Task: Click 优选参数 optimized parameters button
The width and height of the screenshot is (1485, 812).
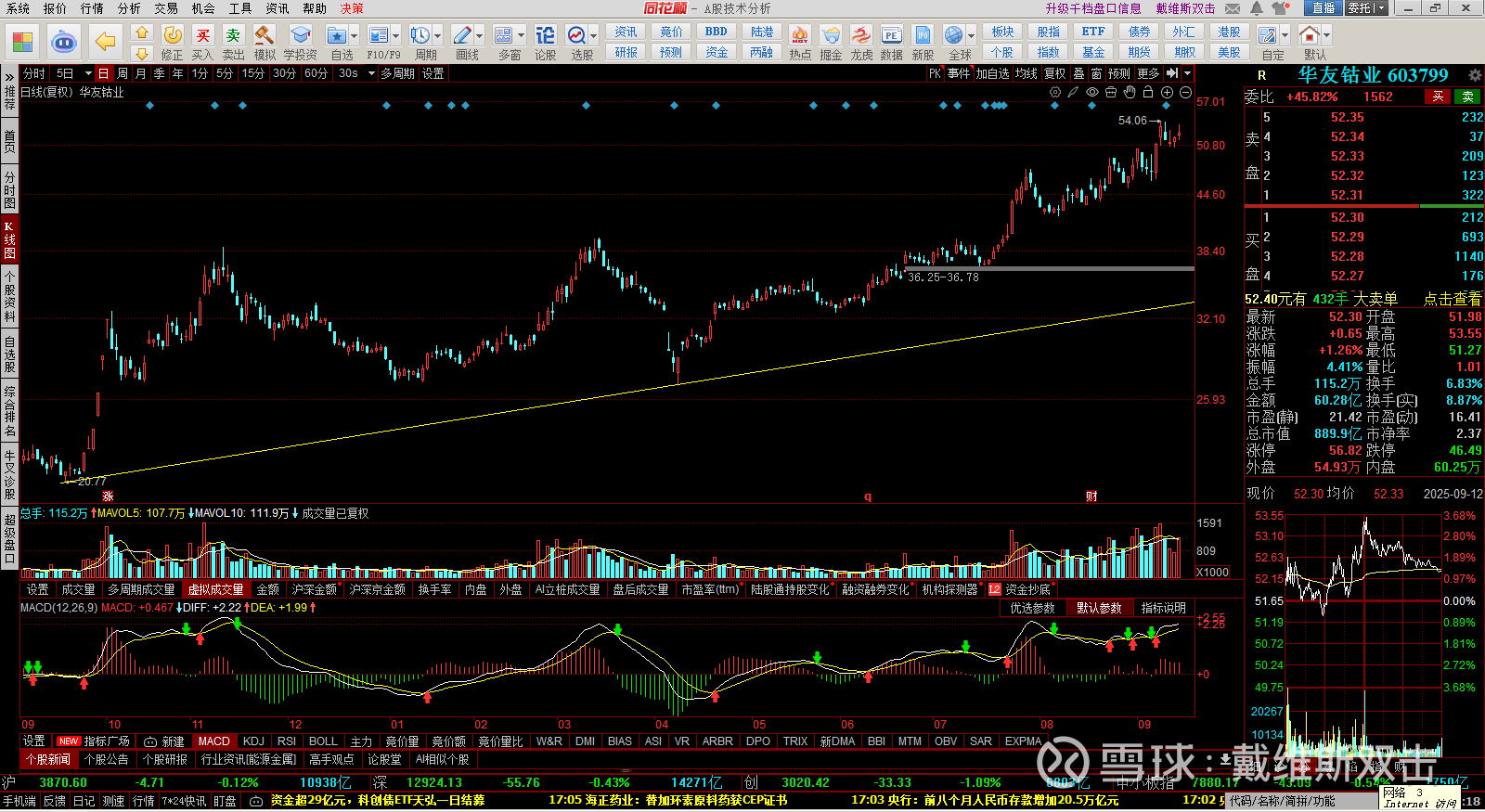Action: pyautogui.click(x=1032, y=608)
